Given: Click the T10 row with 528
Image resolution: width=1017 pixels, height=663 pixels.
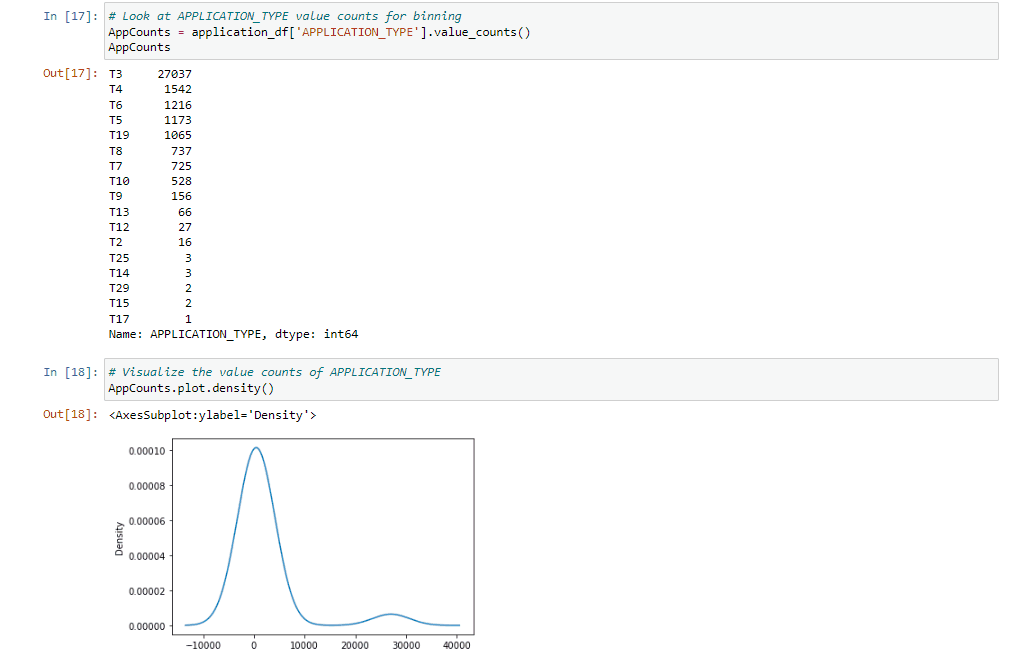Looking at the screenshot, I should 150,181.
